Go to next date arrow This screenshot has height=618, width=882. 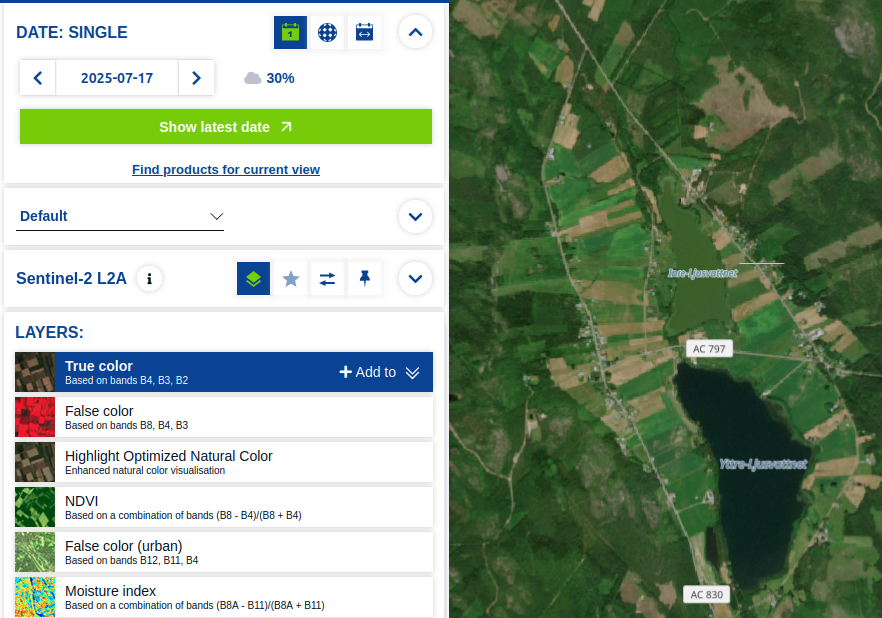[x=196, y=78]
